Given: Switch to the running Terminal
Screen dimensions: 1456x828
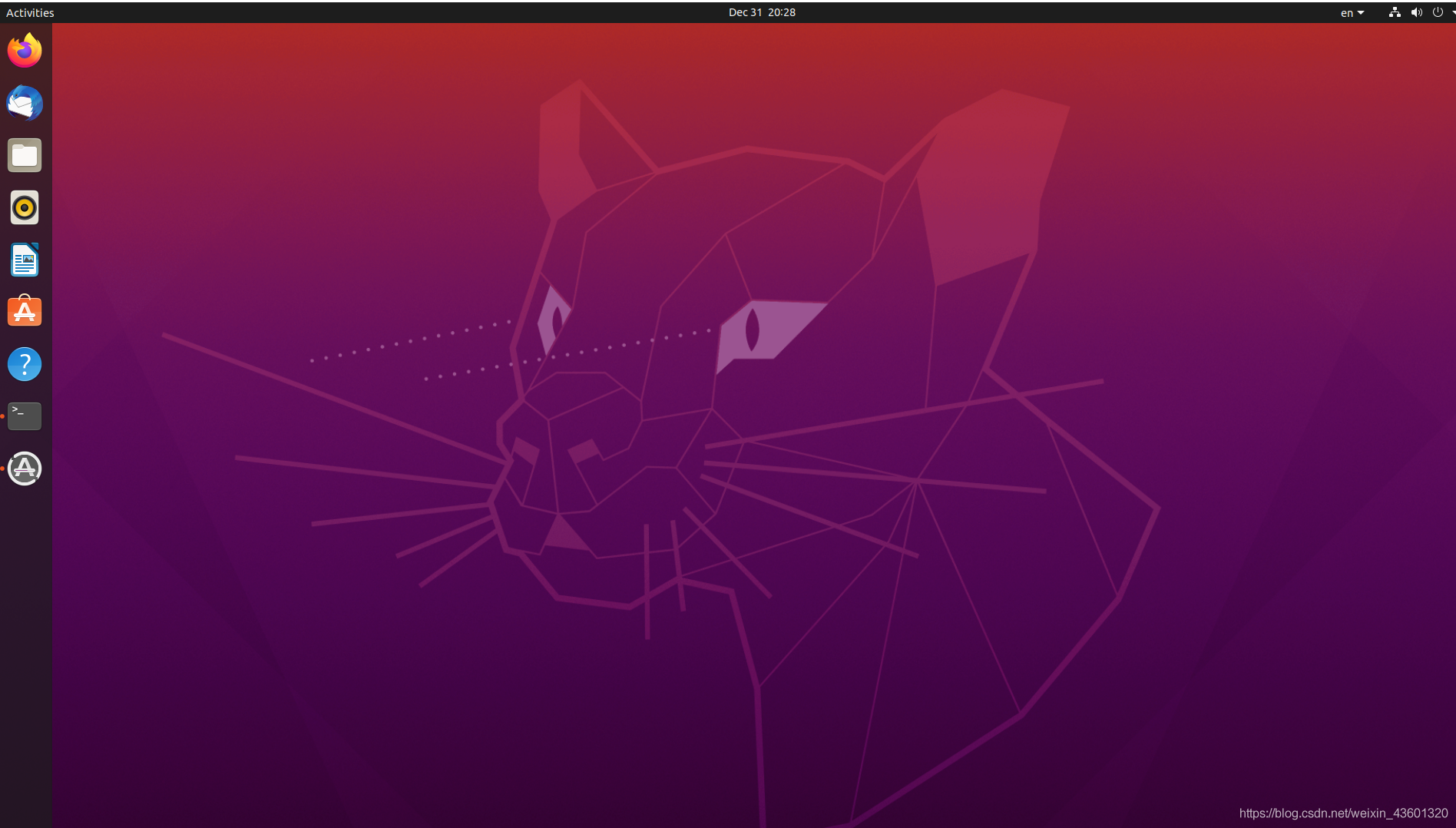Looking at the screenshot, I should [x=25, y=416].
